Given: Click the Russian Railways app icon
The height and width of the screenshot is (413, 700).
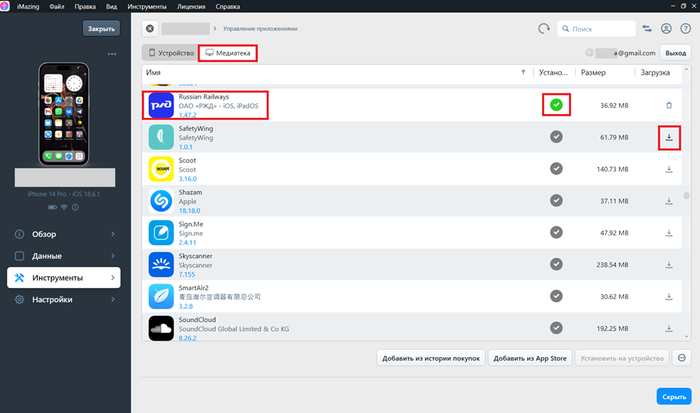Looking at the screenshot, I should tap(161, 105).
